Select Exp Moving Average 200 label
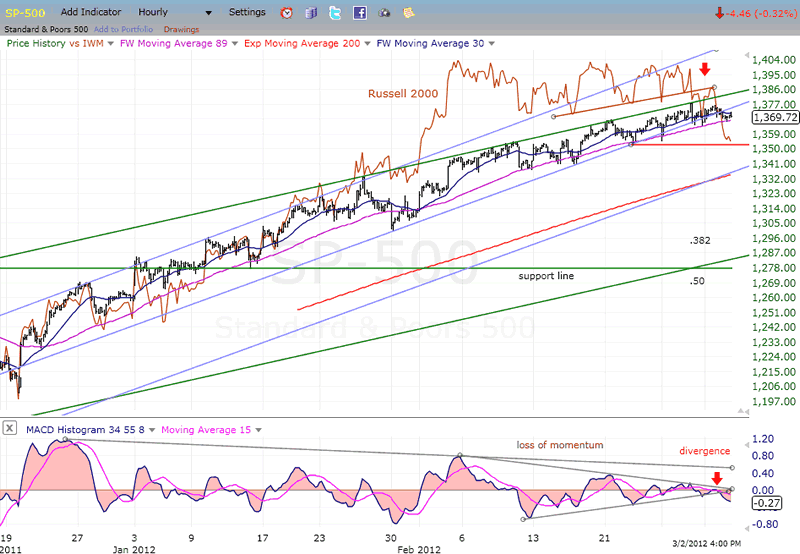The image size is (800, 554). [x=302, y=43]
